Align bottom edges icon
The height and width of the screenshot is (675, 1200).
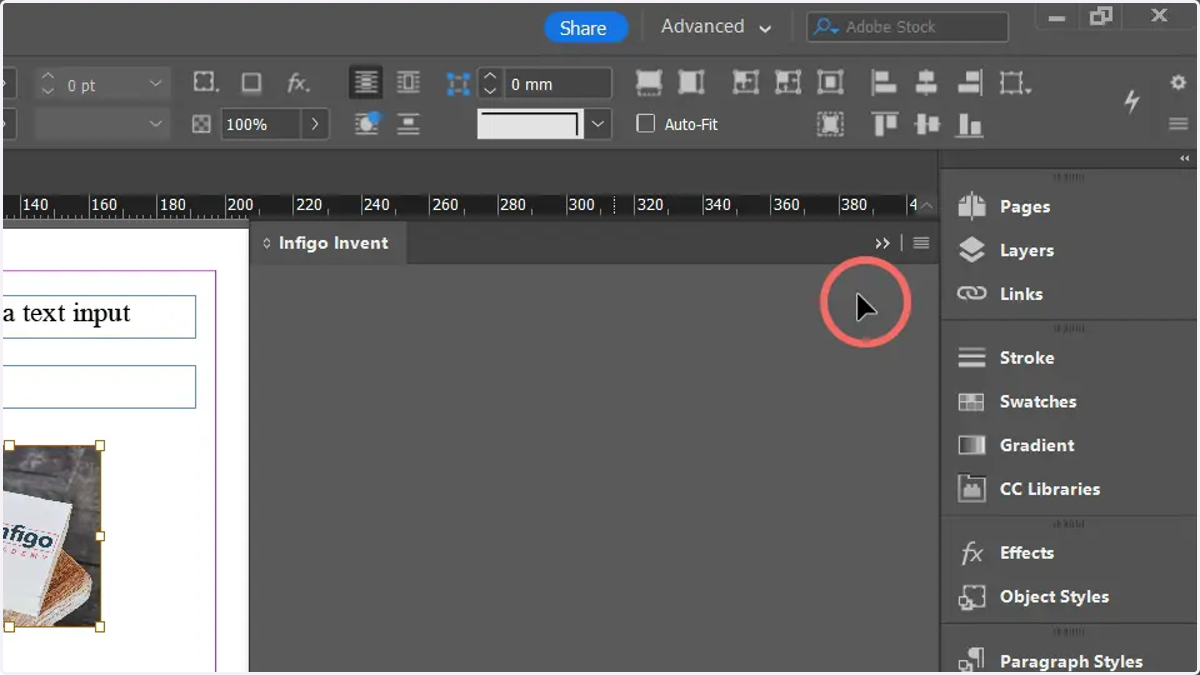point(969,124)
